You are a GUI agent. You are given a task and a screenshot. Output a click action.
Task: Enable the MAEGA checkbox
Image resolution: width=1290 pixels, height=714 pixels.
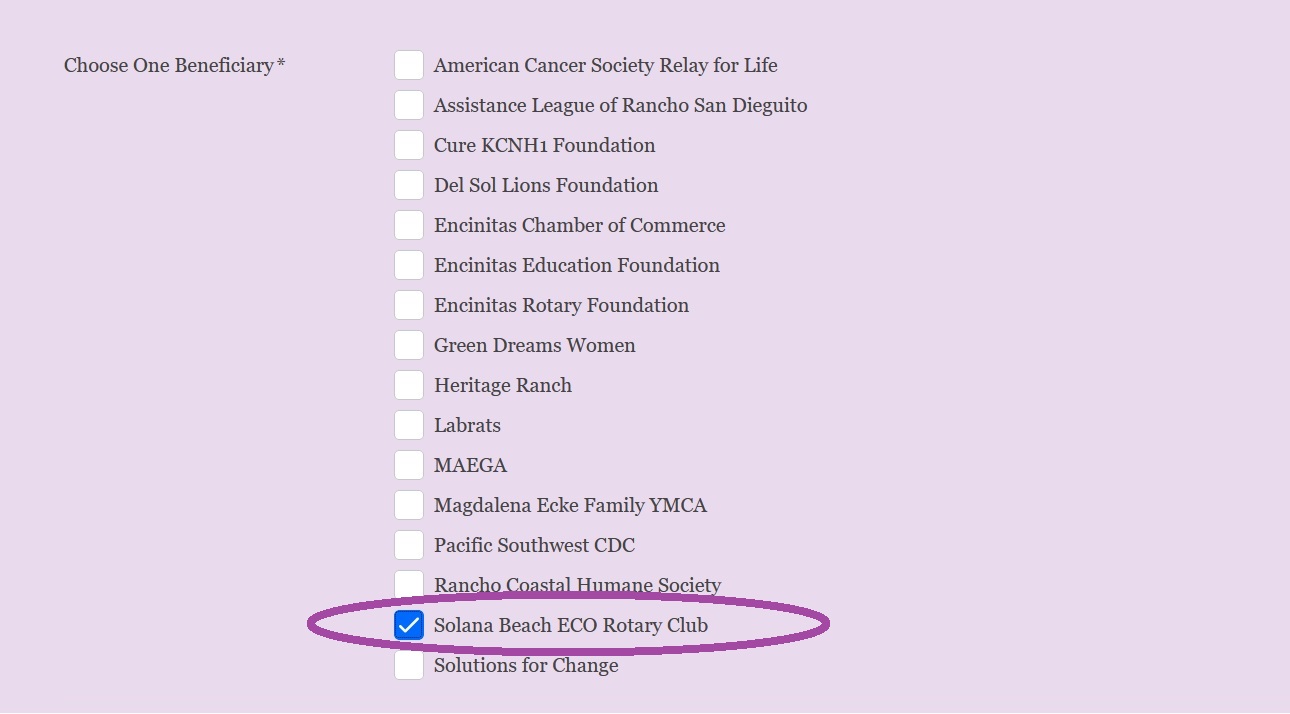[409, 465]
